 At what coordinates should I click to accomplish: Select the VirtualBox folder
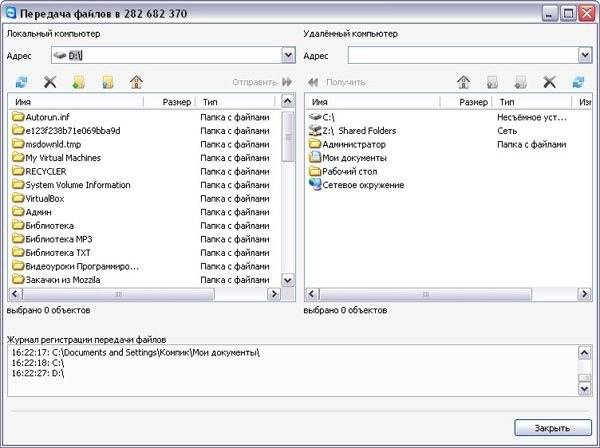click(38, 199)
